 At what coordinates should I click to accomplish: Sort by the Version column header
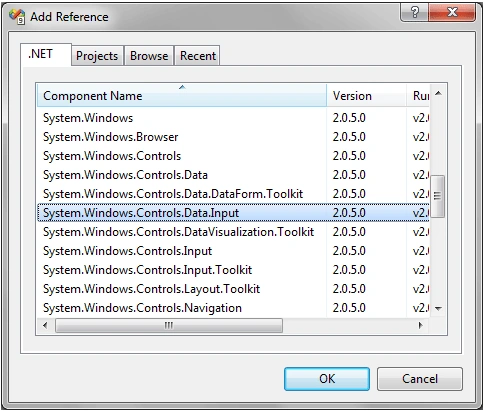(366, 96)
